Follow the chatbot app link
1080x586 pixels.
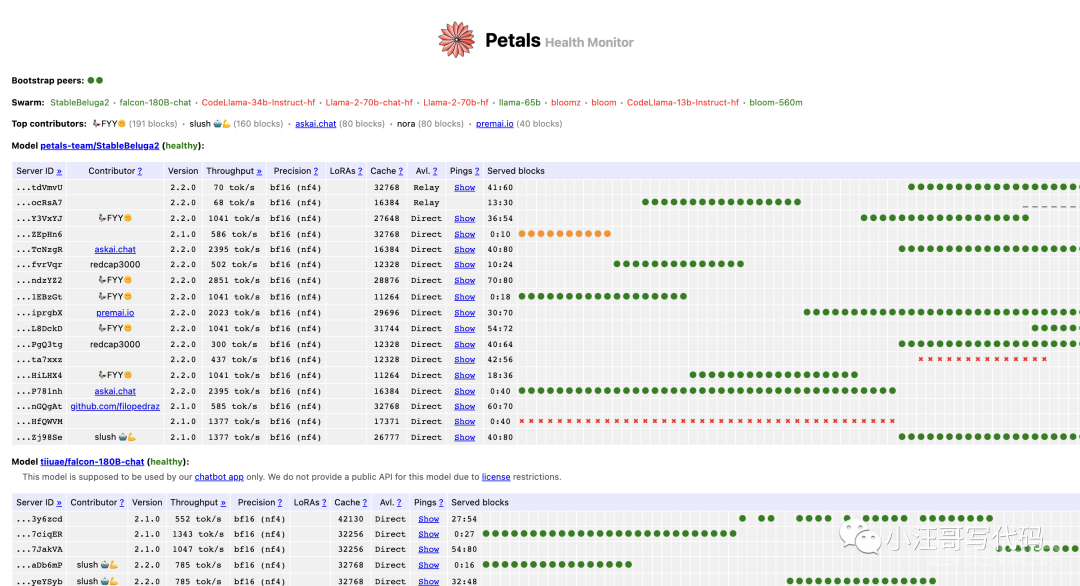pyautogui.click(x=219, y=477)
